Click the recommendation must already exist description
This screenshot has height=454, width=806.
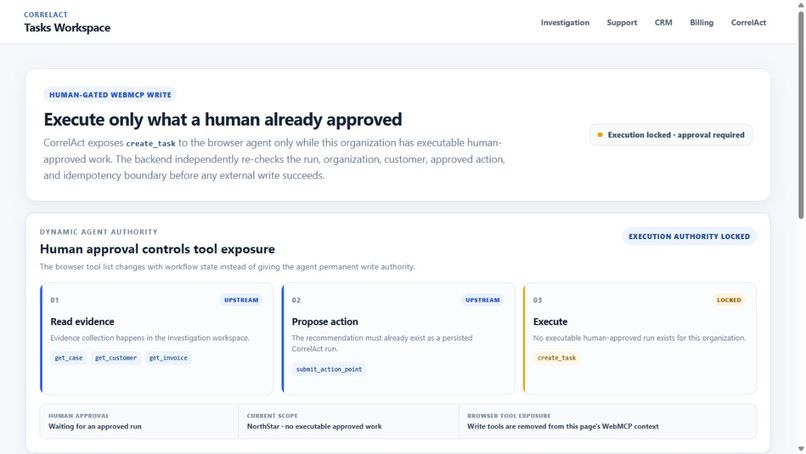[x=382, y=343]
